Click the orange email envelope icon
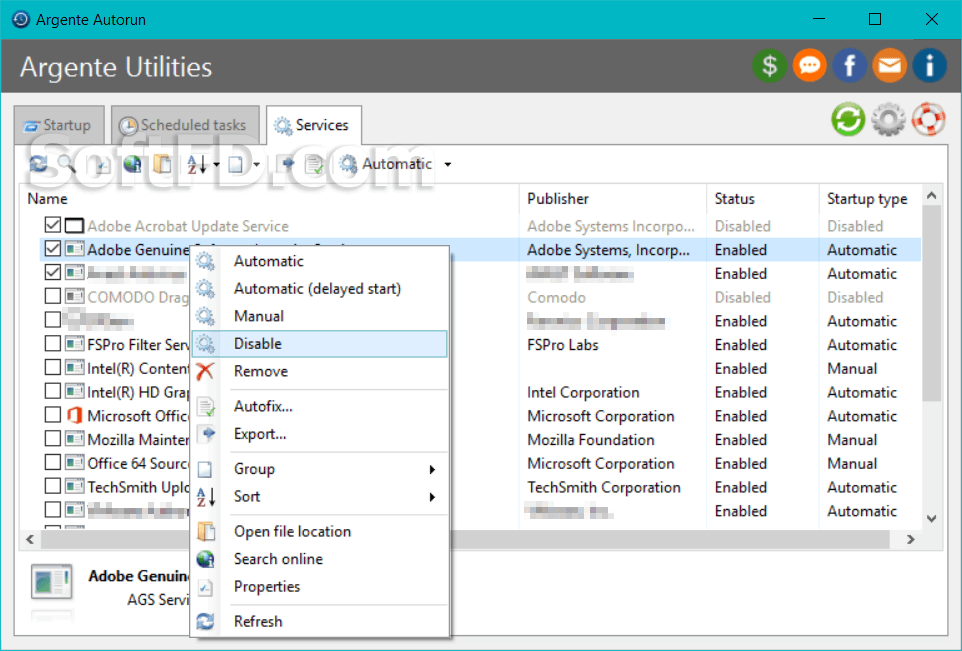This screenshot has width=962, height=651. pos(890,65)
